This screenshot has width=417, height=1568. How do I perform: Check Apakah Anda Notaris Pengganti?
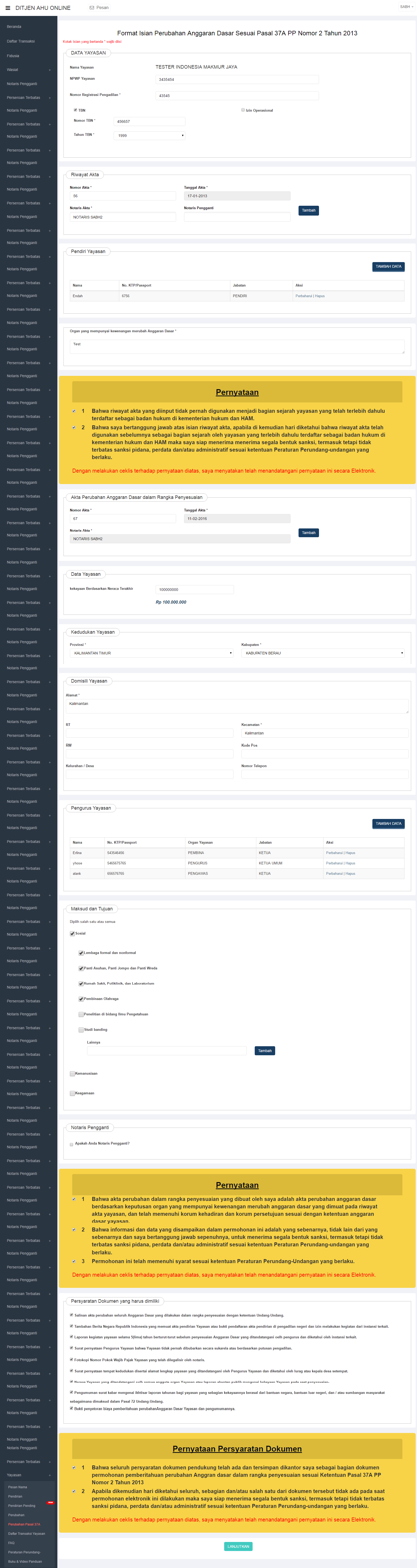(72, 1144)
